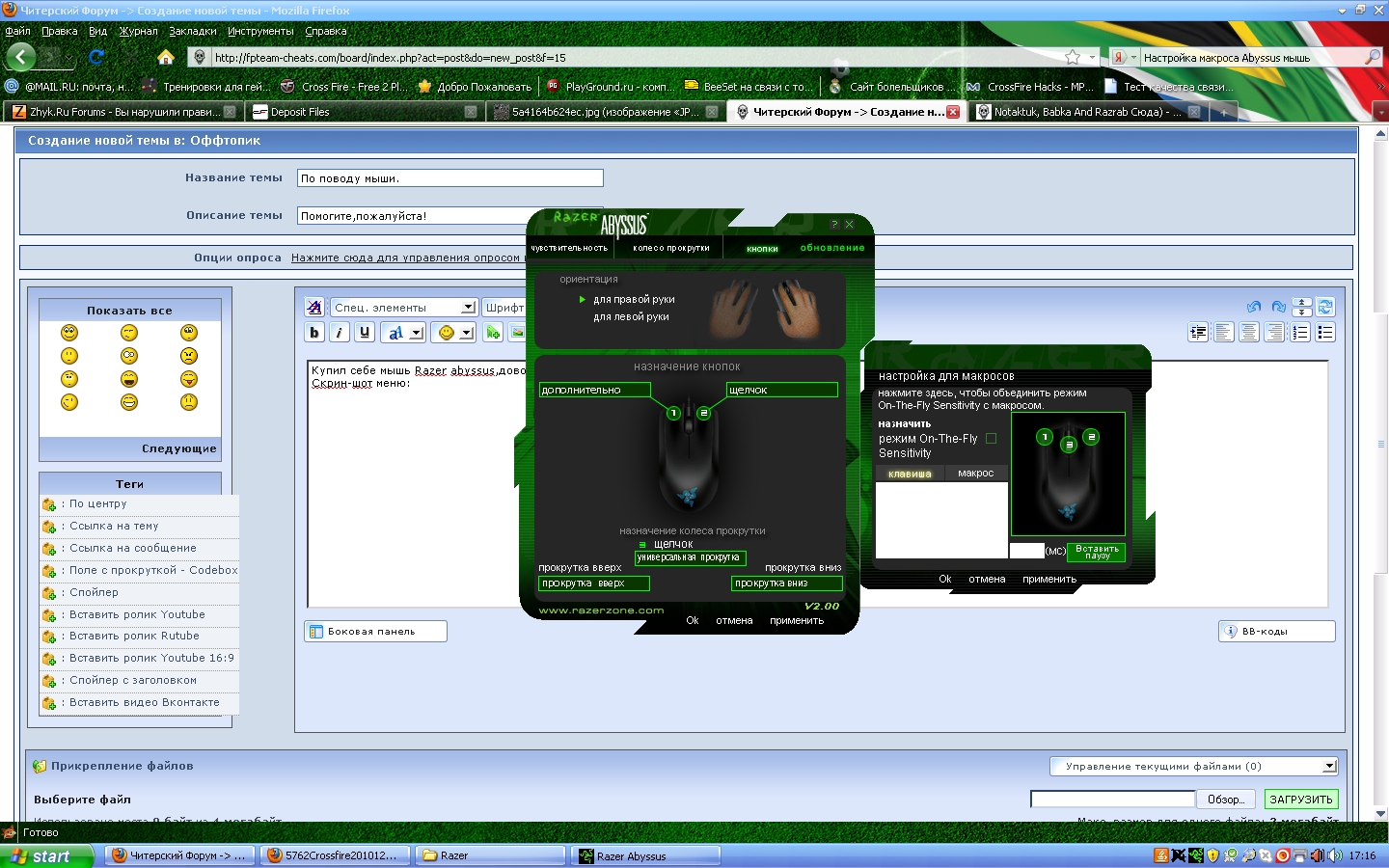Open the special elements dropdown
1389x868 pixels.
[404, 307]
